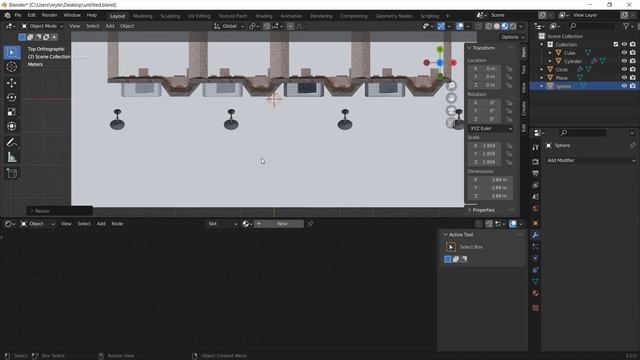Viewport: 640px width, 360px height.
Task: Open the Object Mode dropdown
Action: 42,26
